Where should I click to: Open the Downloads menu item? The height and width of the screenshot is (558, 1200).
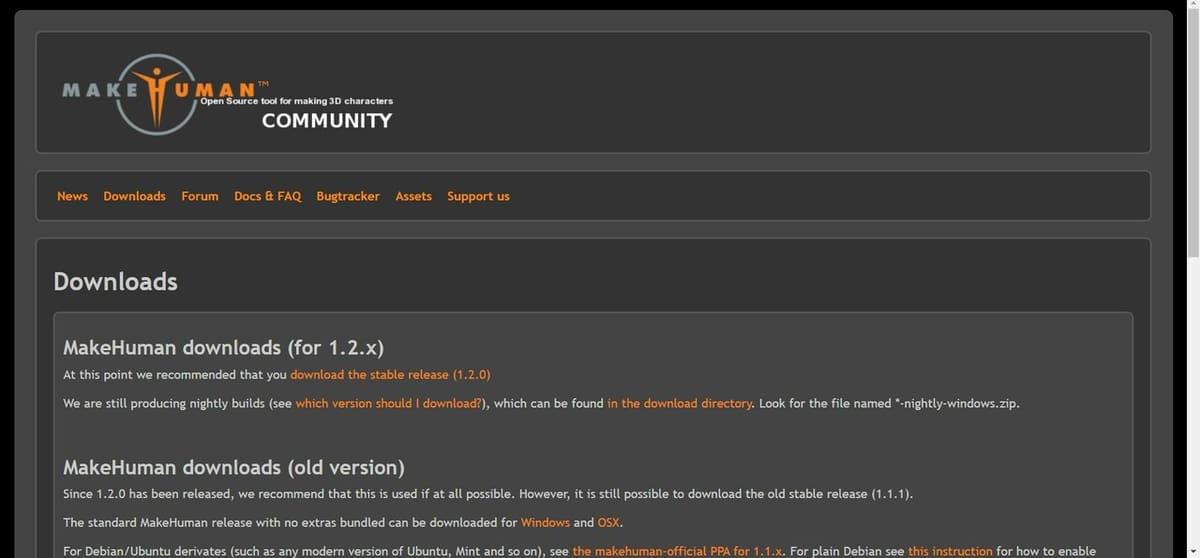pos(134,196)
